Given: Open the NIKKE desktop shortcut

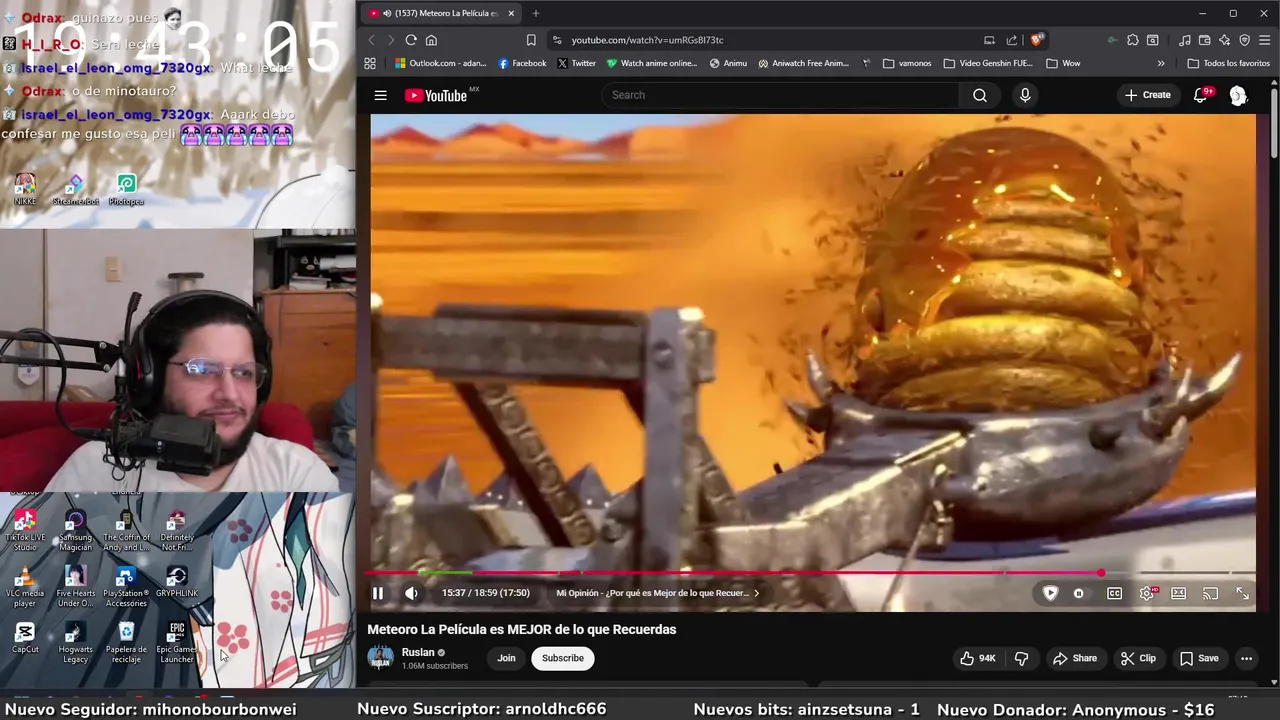Looking at the screenshot, I should tap(25, 189).
